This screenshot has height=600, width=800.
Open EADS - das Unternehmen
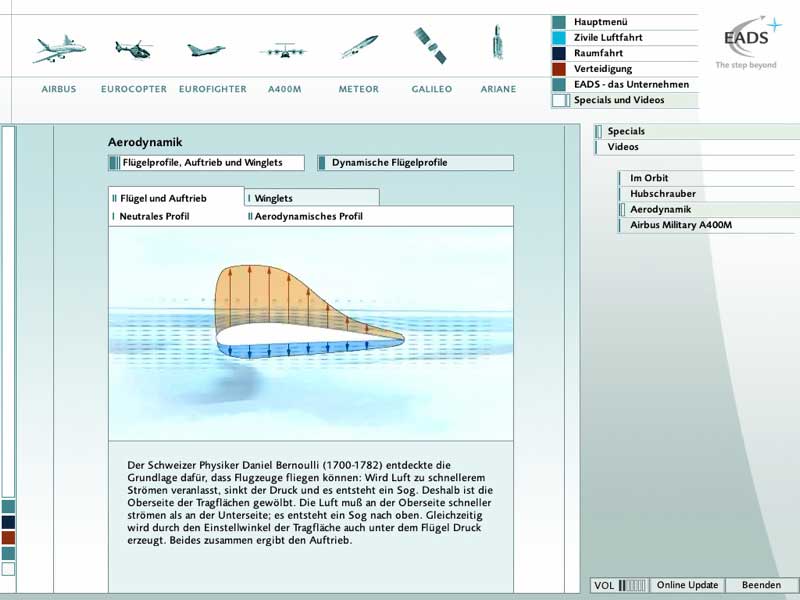coord(625,84)
